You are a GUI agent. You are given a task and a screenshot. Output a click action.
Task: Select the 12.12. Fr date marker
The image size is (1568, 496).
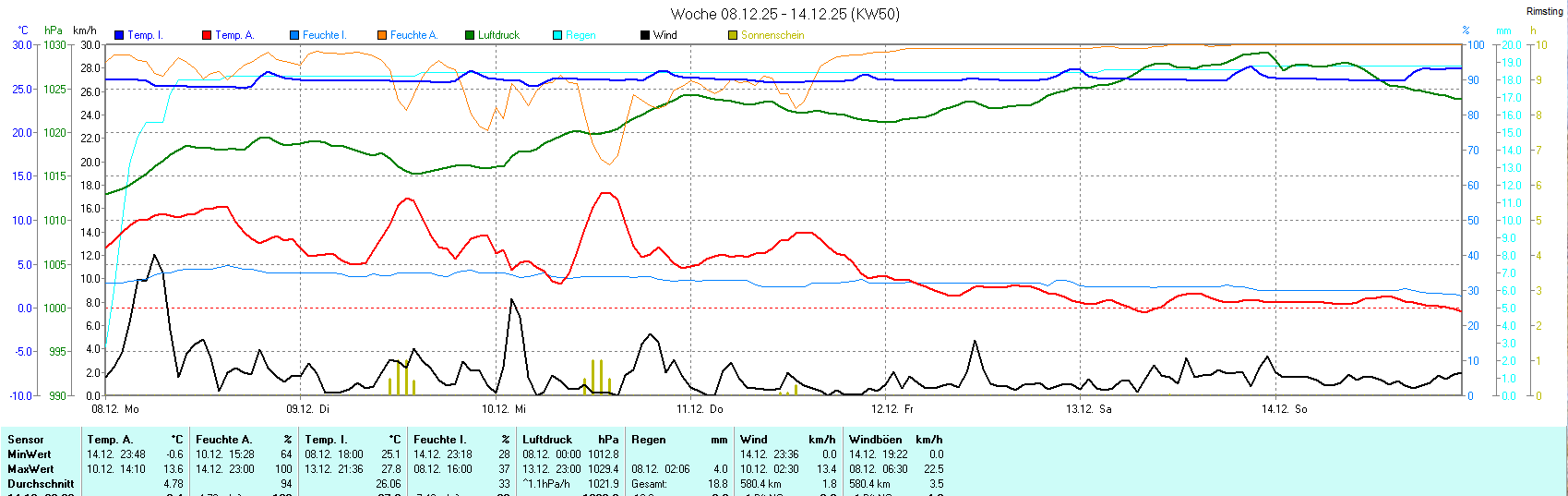coord(892,408)
